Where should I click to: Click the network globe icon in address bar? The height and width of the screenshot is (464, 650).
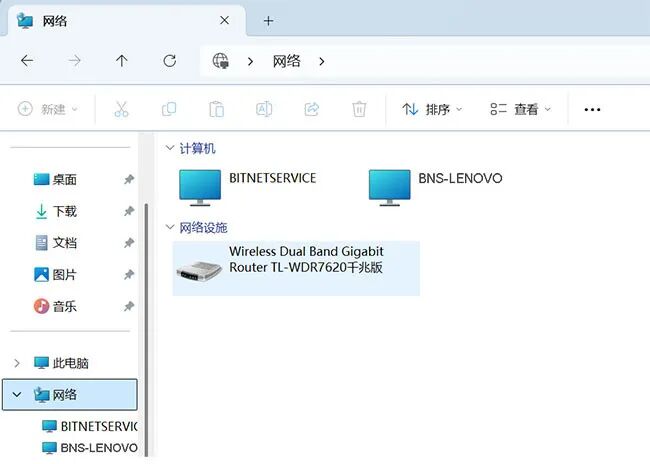click(221, 61)
